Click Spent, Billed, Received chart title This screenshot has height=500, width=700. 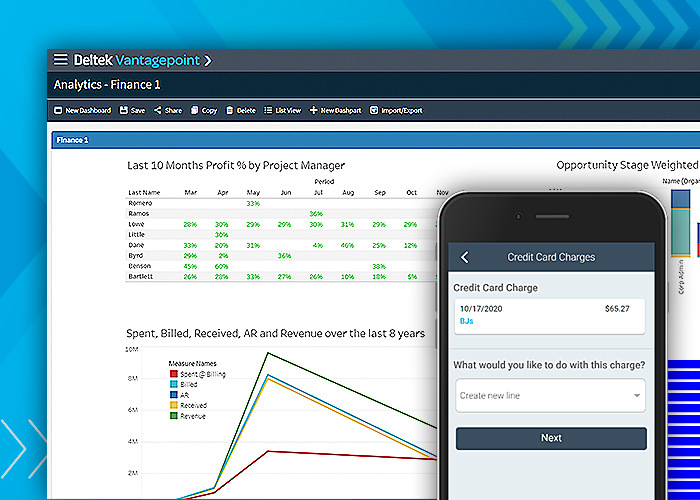click(x=275, y=333)
